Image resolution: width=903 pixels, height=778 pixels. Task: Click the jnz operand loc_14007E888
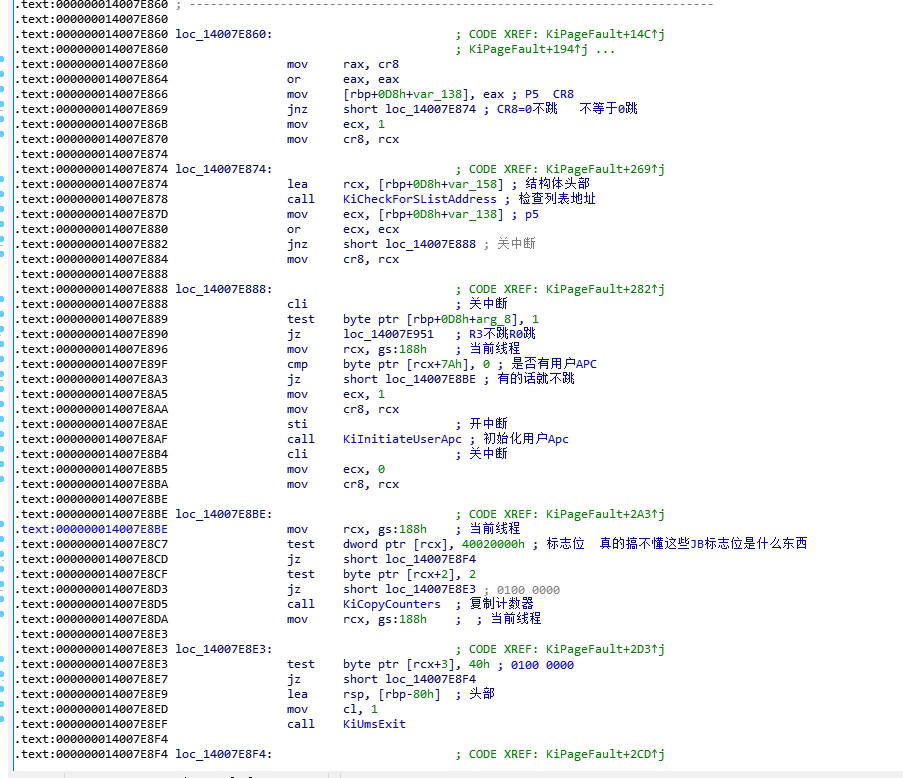click(430, 244)
